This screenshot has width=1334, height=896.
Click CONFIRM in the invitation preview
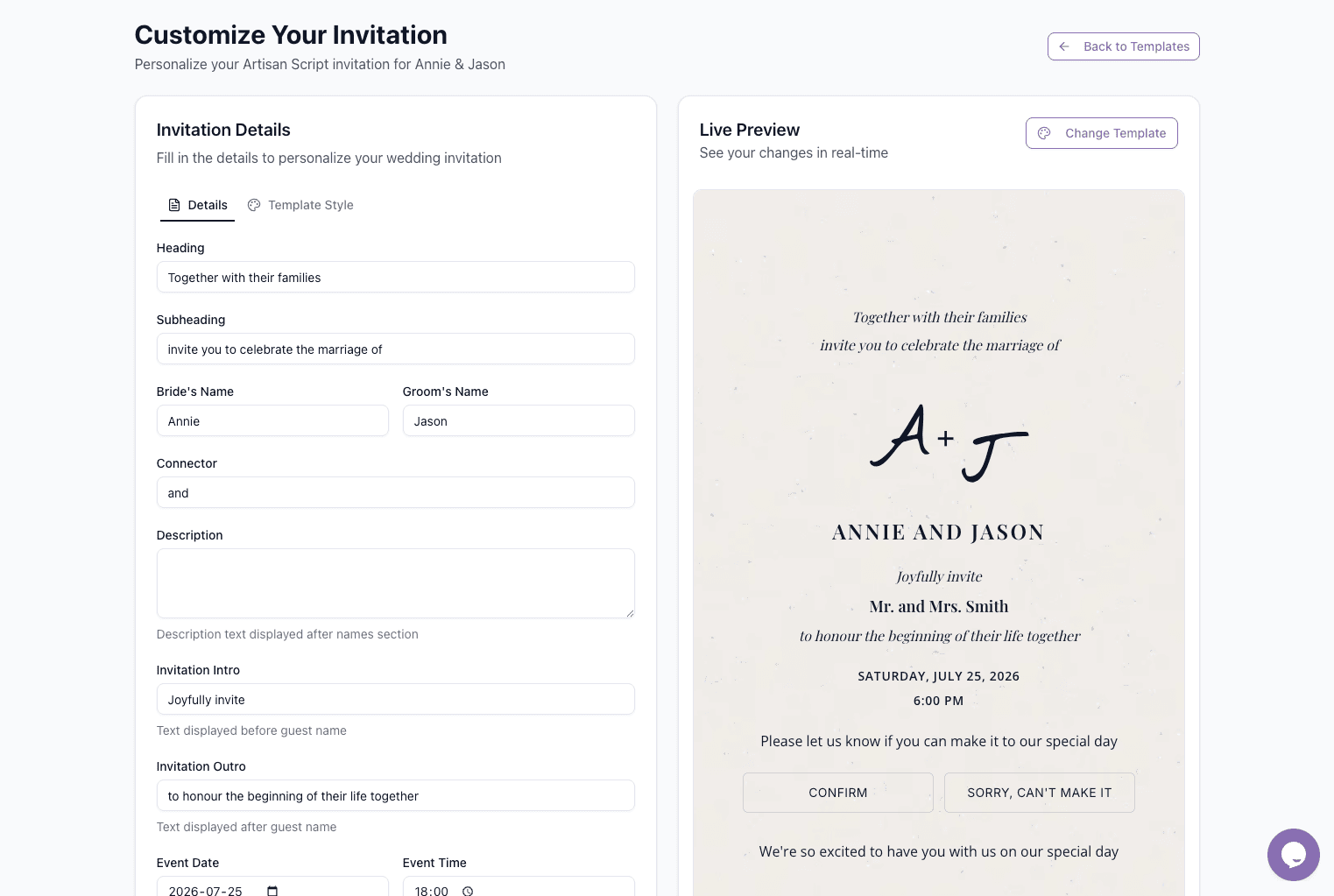[837, 793]
